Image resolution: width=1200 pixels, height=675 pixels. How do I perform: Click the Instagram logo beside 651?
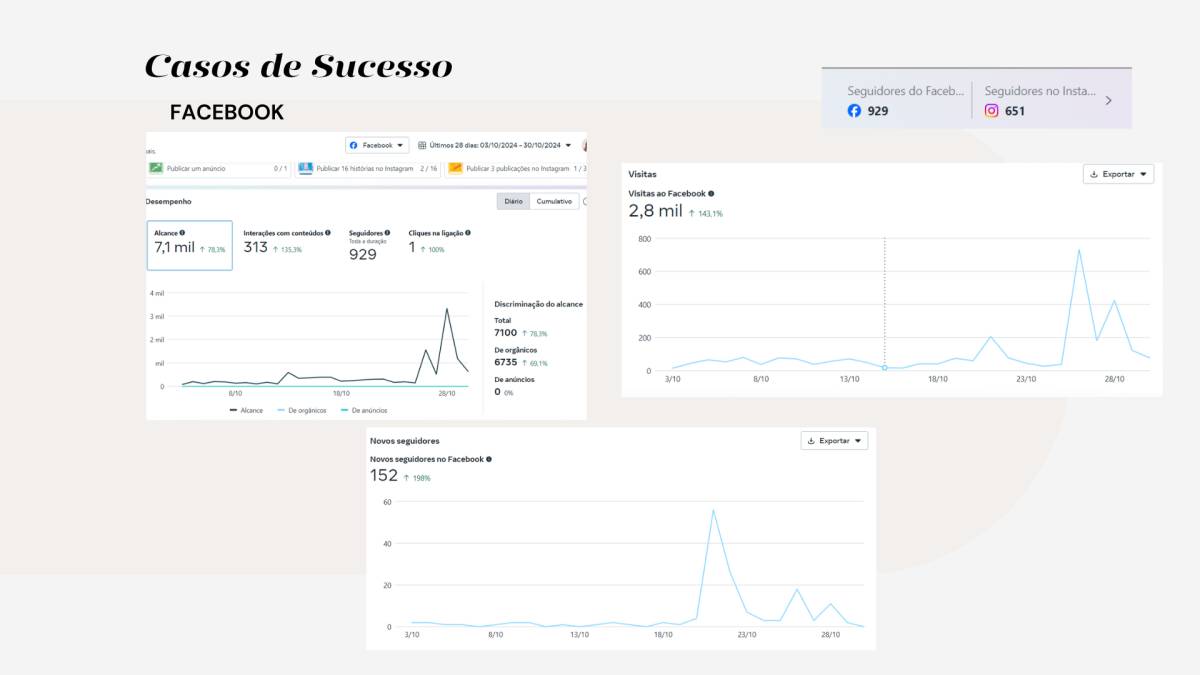click(x=991, y=111)
